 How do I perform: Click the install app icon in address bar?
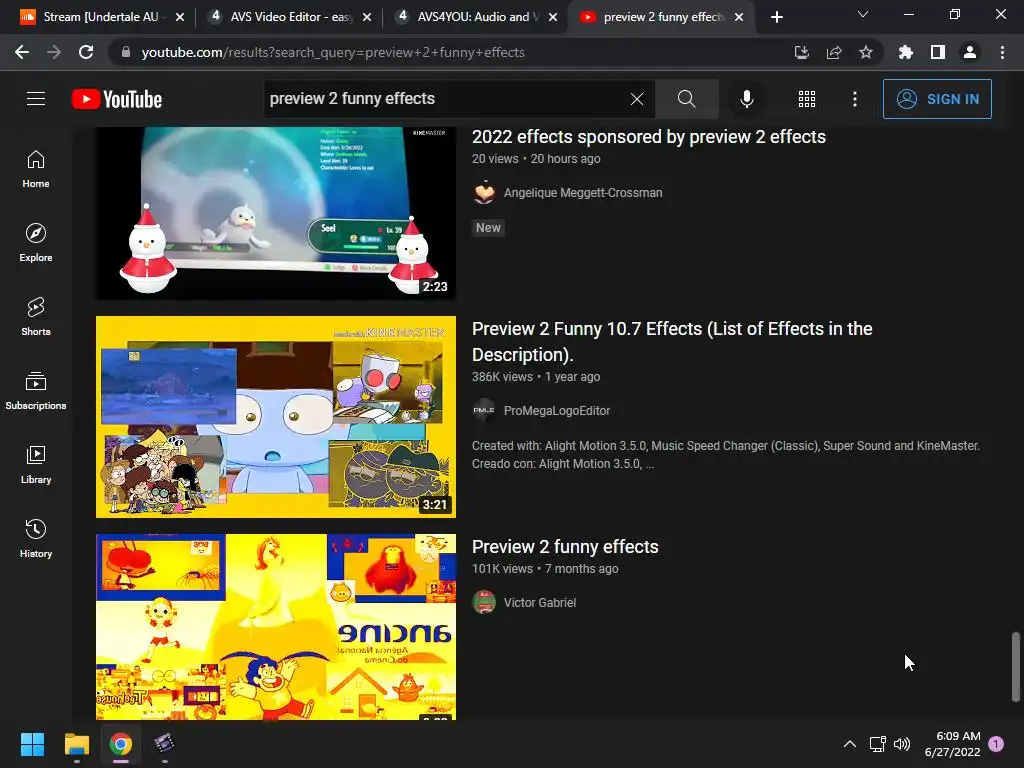801,52
